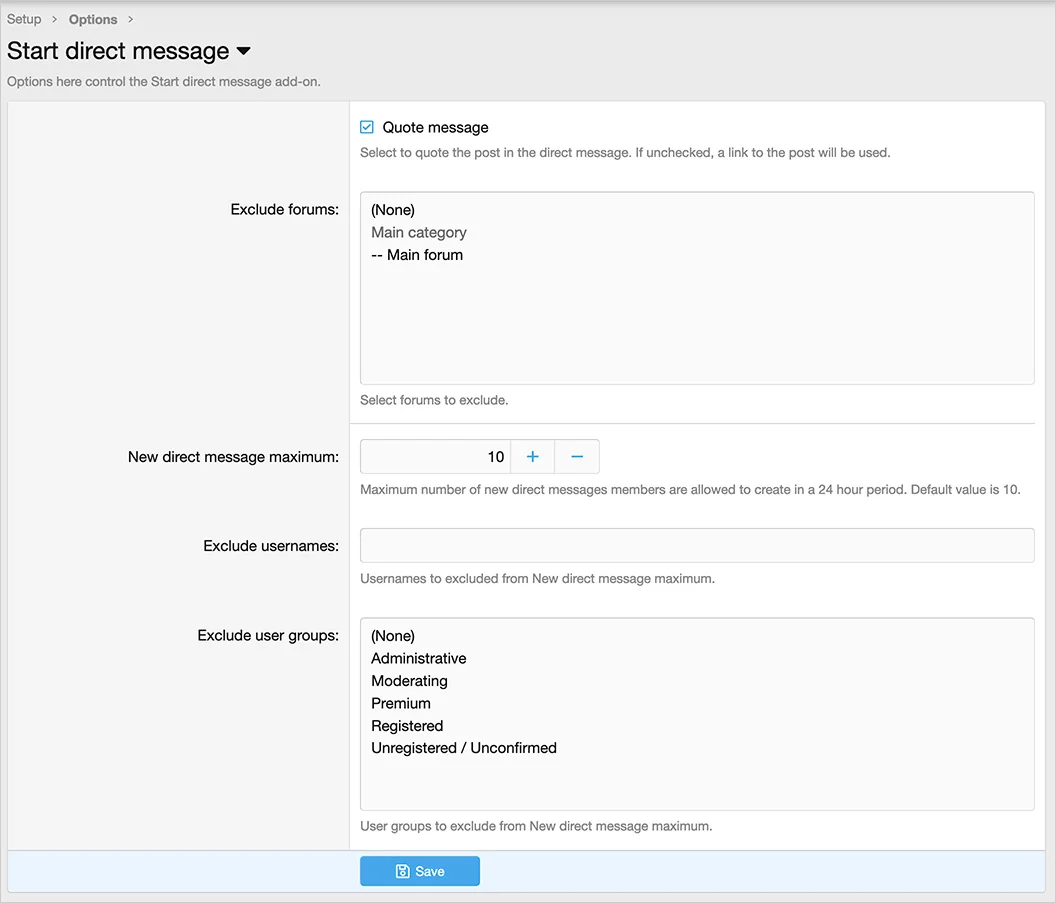1056x903 pixels.
Task: Select (None) in Exclude user groups list
Action: 393,636
